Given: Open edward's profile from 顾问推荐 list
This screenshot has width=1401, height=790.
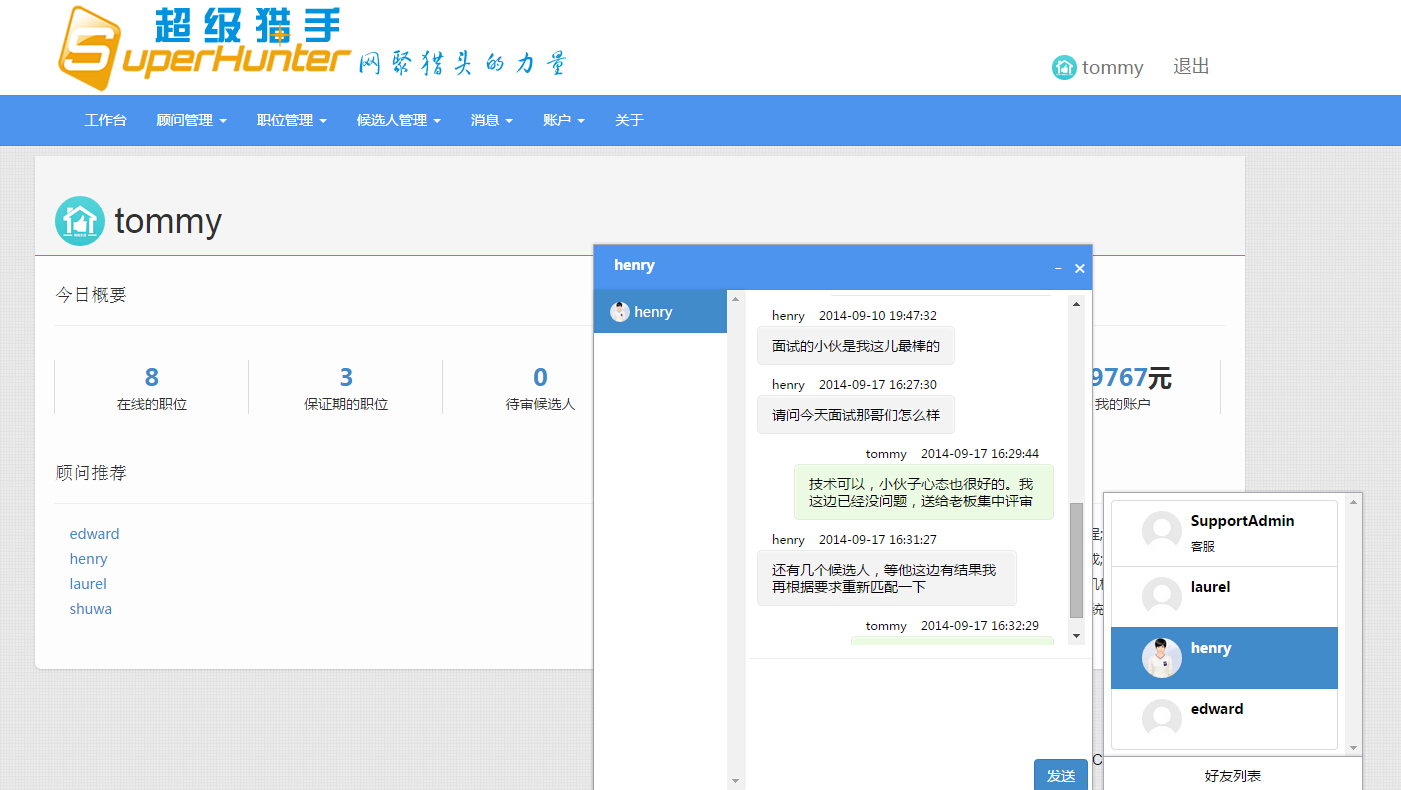Looking at the screenshot, I should (x=94, y=533).
